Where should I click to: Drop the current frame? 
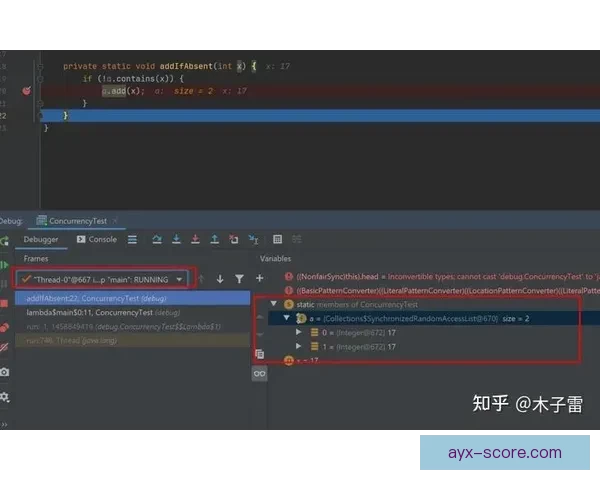coord(233,240)
